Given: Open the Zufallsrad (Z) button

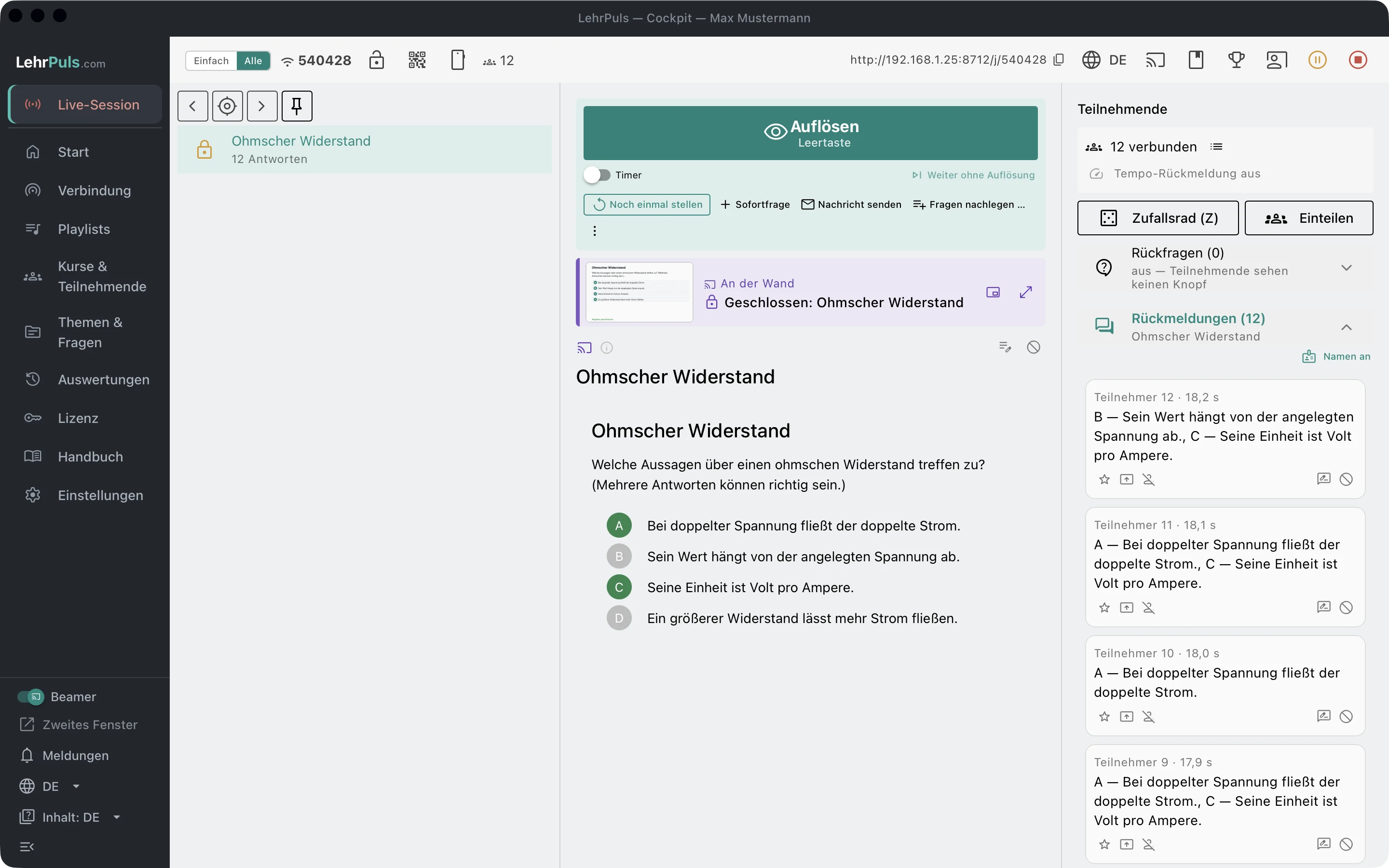Looking at the screenshot, I should point(1157,218).
